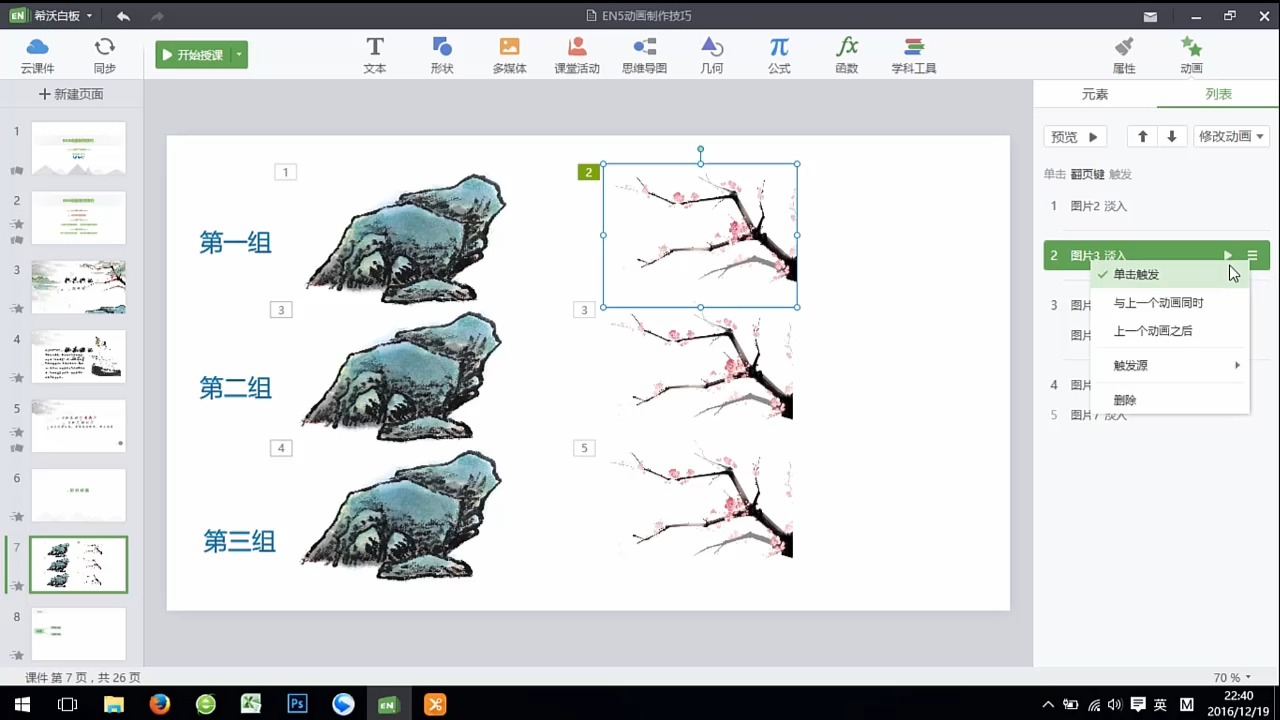Open the 多媒体 multimedia tool

point(510,55)
